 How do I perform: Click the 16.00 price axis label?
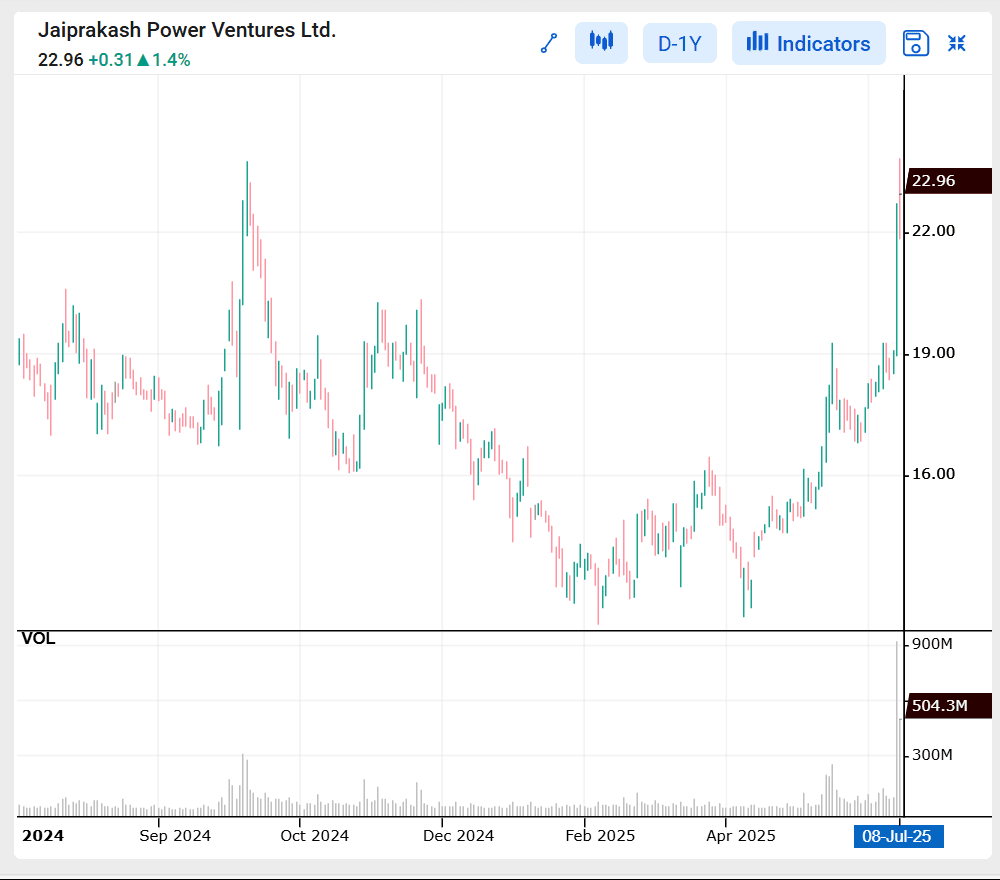tap(933, 474)
